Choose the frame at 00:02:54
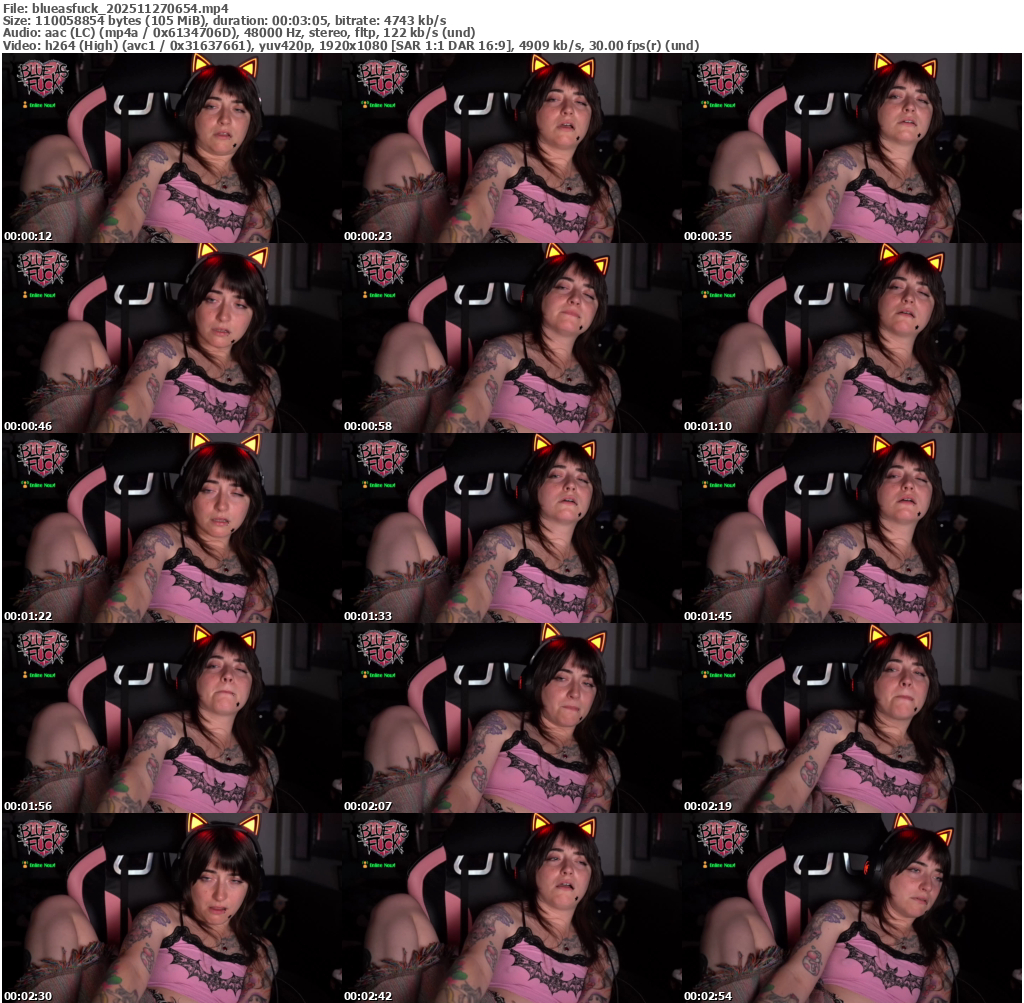This screenshot has width=1024, height=1003. pos(852,908)
